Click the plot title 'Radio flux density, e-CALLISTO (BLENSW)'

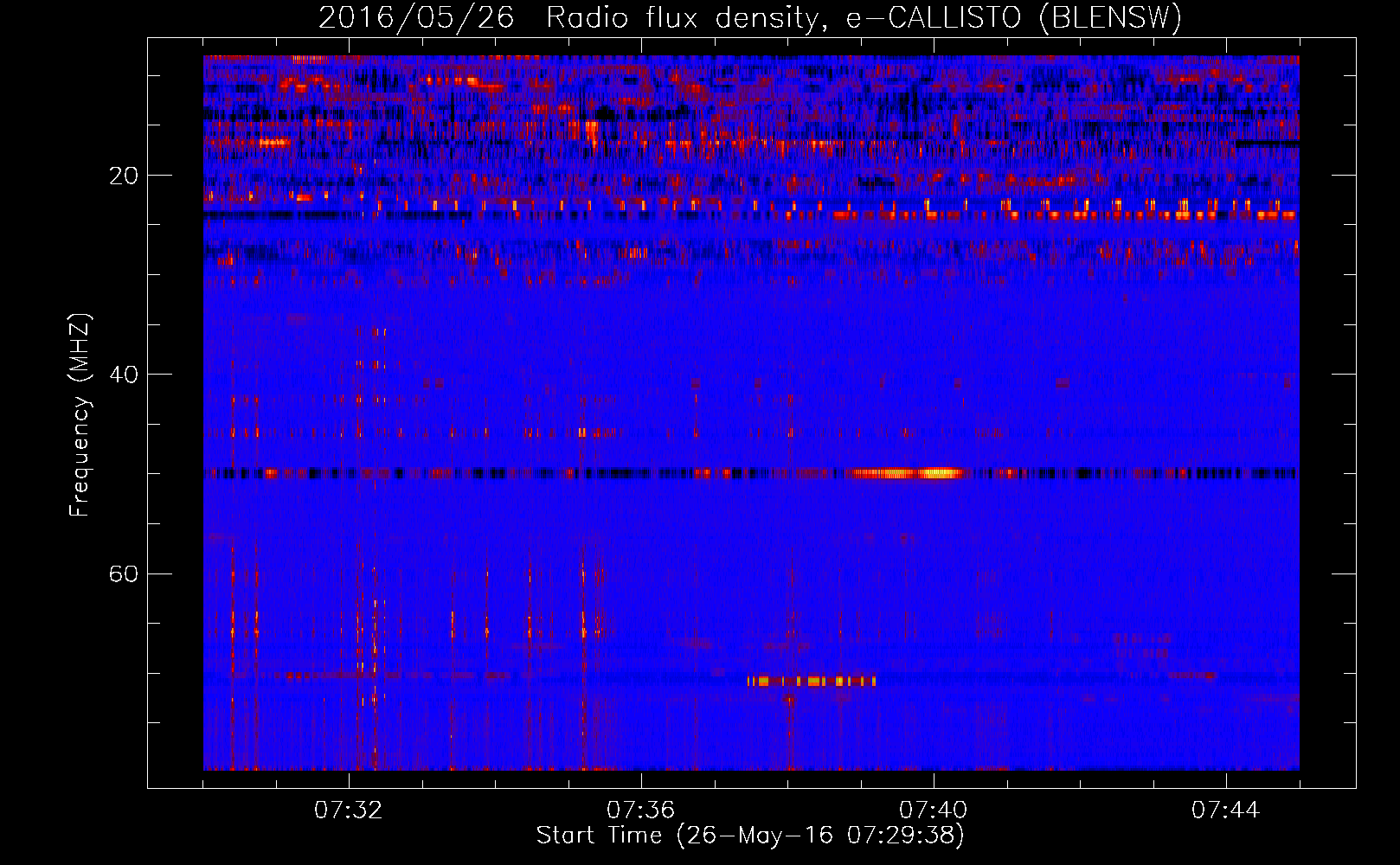point(864,18)
